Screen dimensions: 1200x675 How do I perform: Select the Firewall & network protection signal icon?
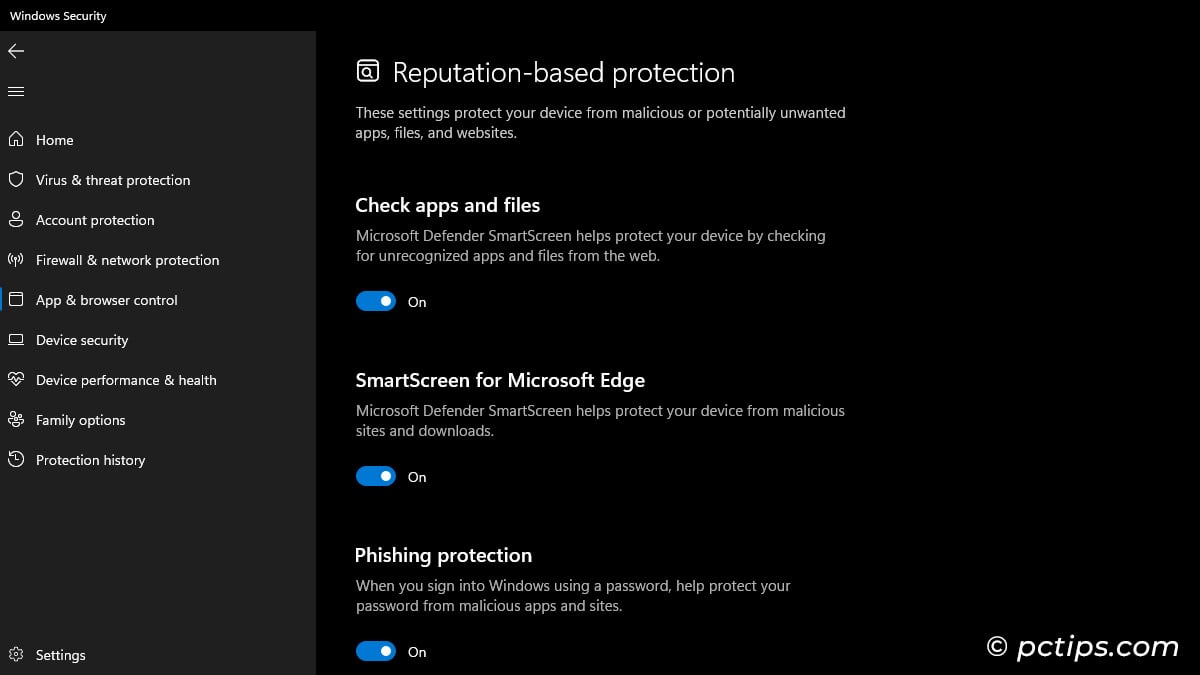[x=16, y=260]
